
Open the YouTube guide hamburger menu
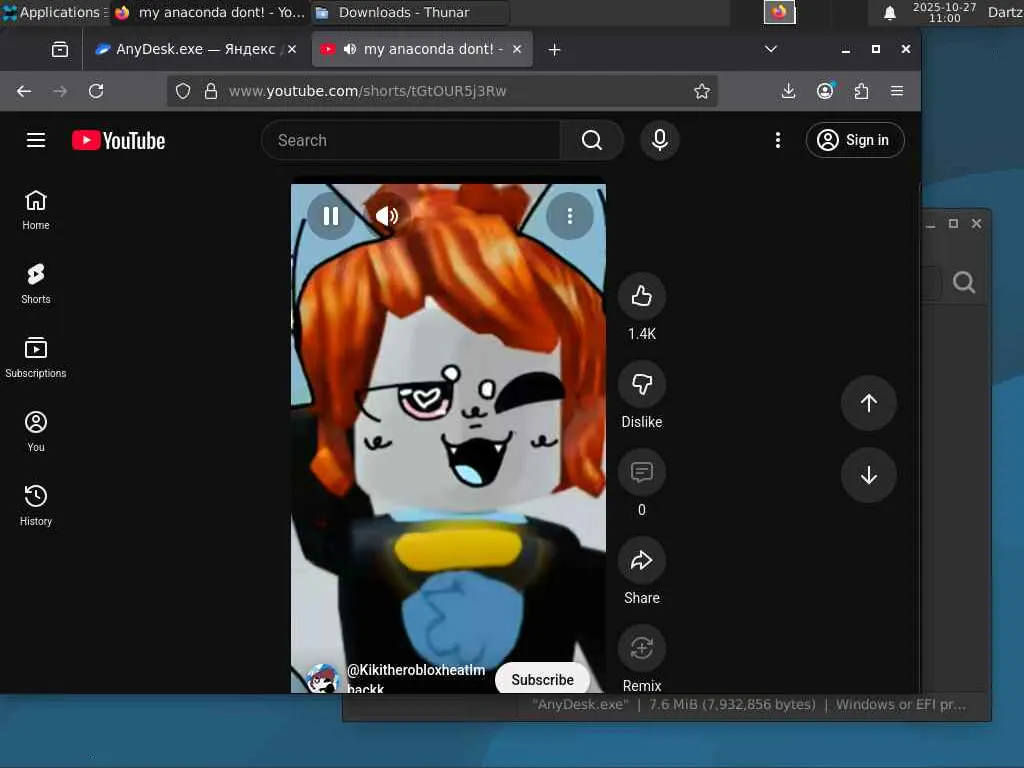click(36, 140)
